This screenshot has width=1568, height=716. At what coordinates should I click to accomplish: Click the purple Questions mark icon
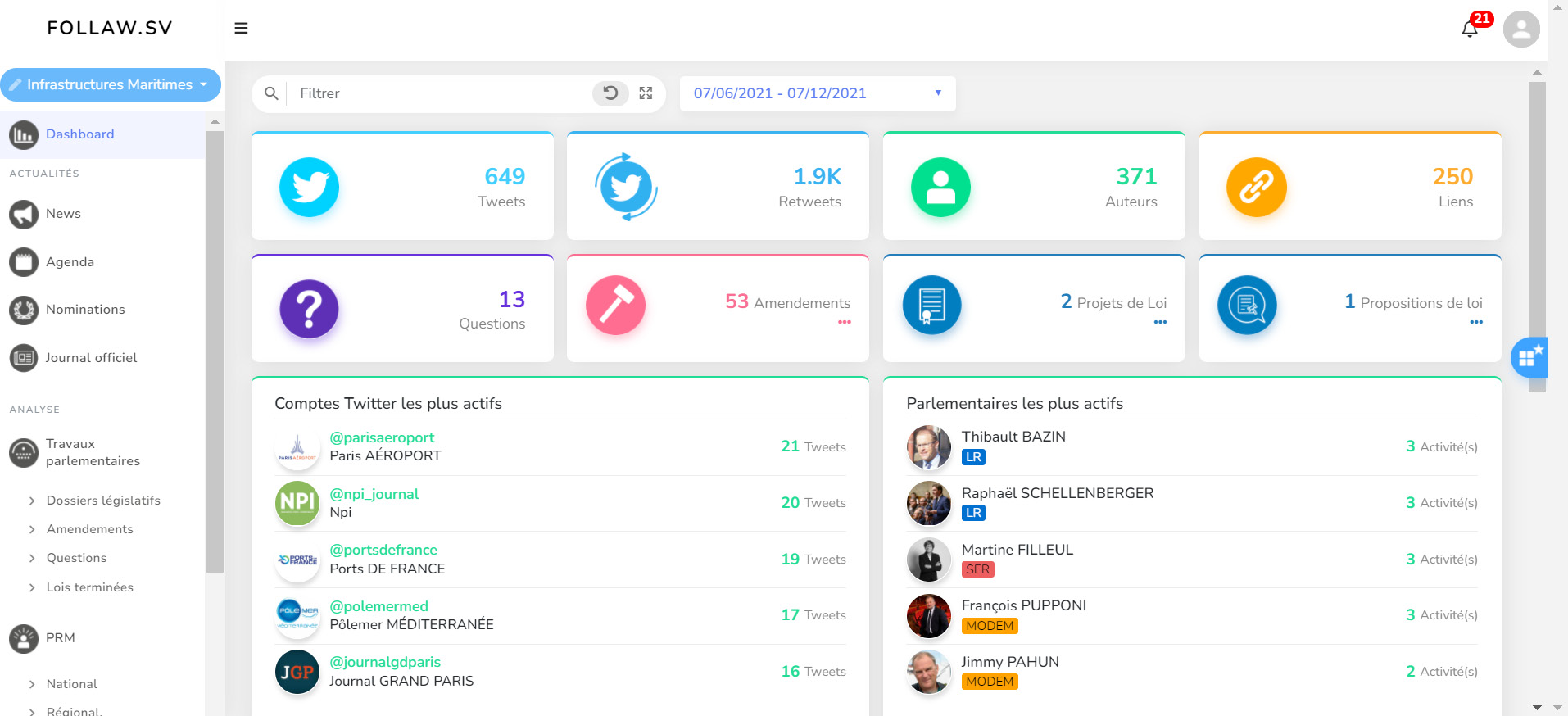tap(309, 309)
